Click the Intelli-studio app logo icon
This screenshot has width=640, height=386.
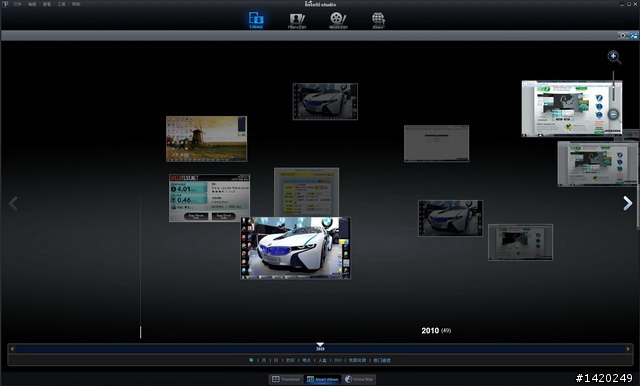[x=5, y=4]
